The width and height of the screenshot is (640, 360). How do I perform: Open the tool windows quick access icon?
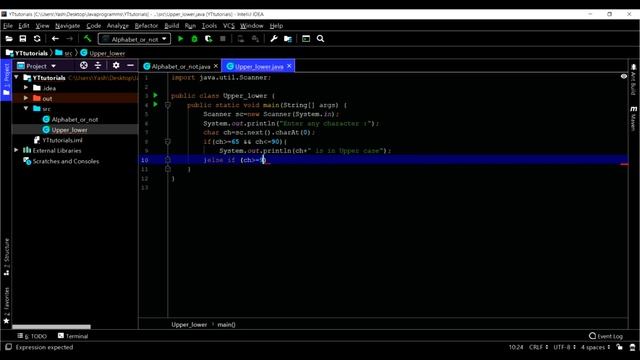(x=8, y=347)
